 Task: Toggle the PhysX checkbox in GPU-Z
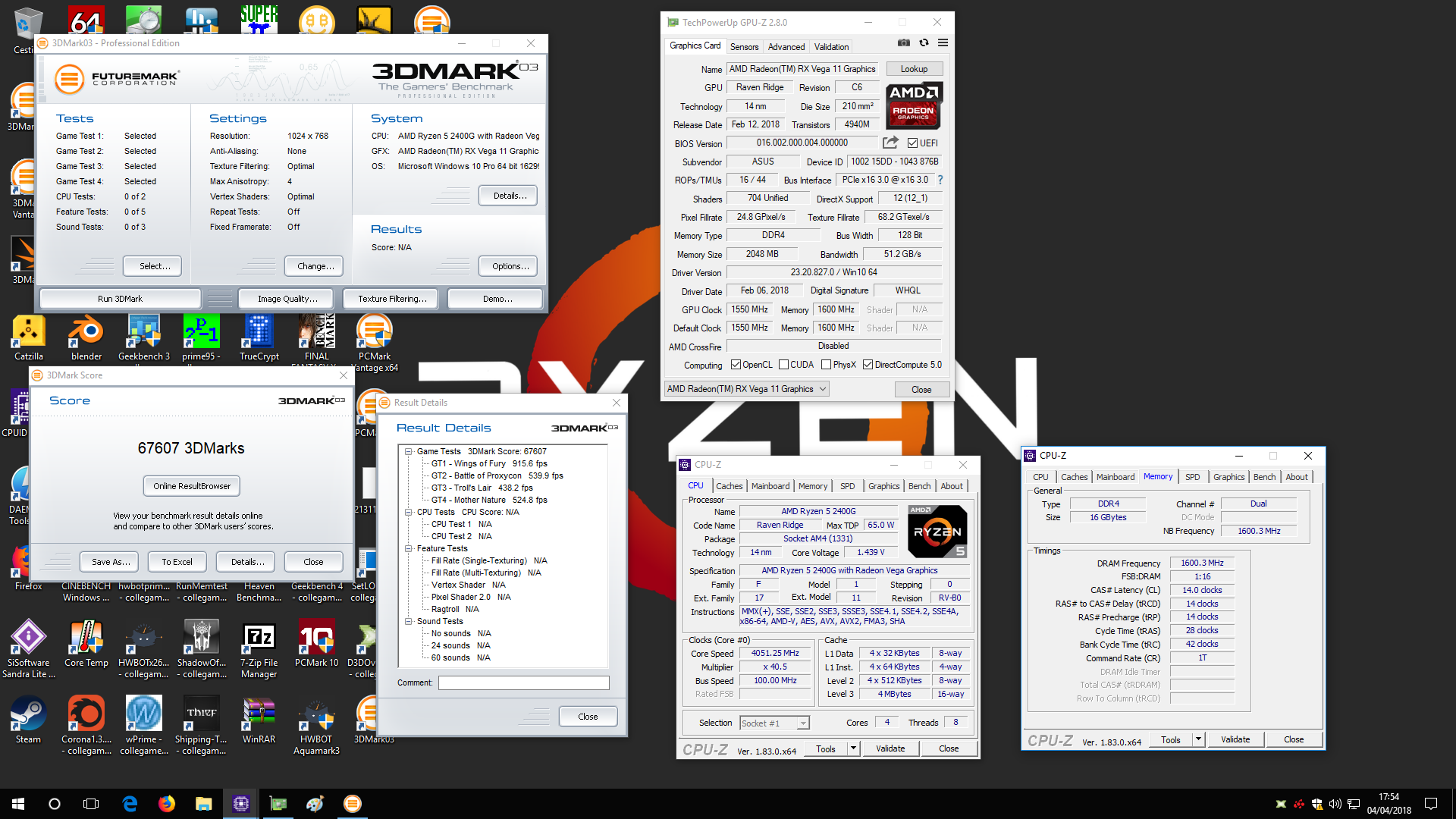(827, 365)
